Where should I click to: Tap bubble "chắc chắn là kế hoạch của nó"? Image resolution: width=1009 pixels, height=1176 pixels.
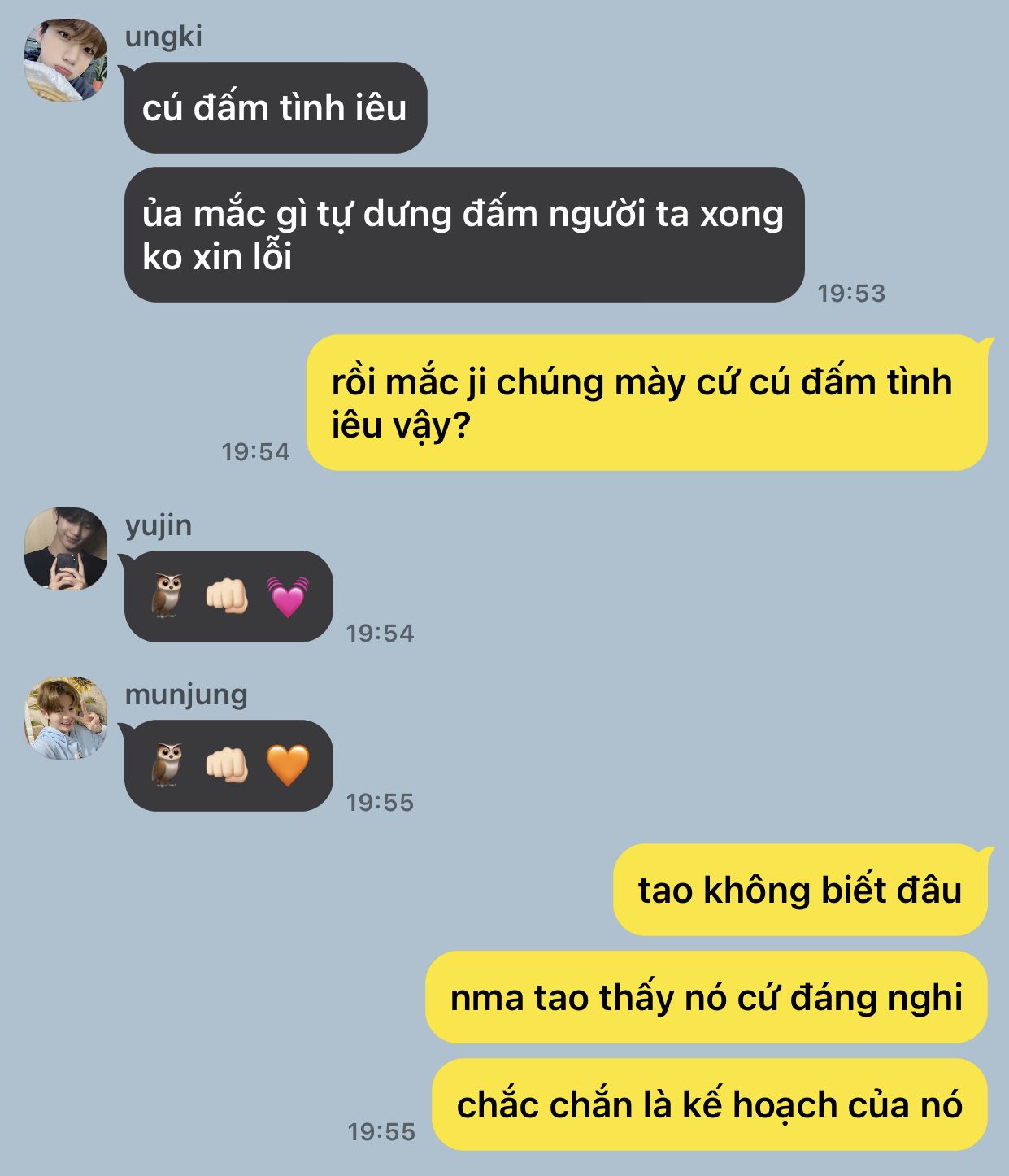point(710,1104)
